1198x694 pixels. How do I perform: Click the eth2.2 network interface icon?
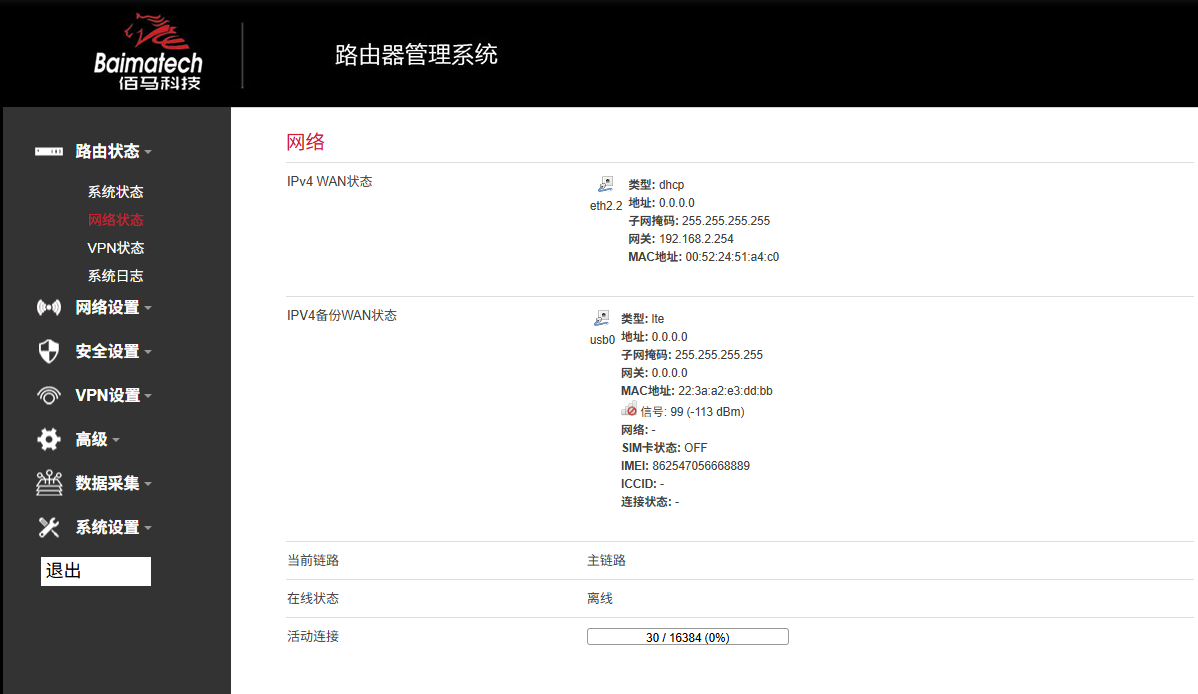pyautogui.click(x=605, y=183)
